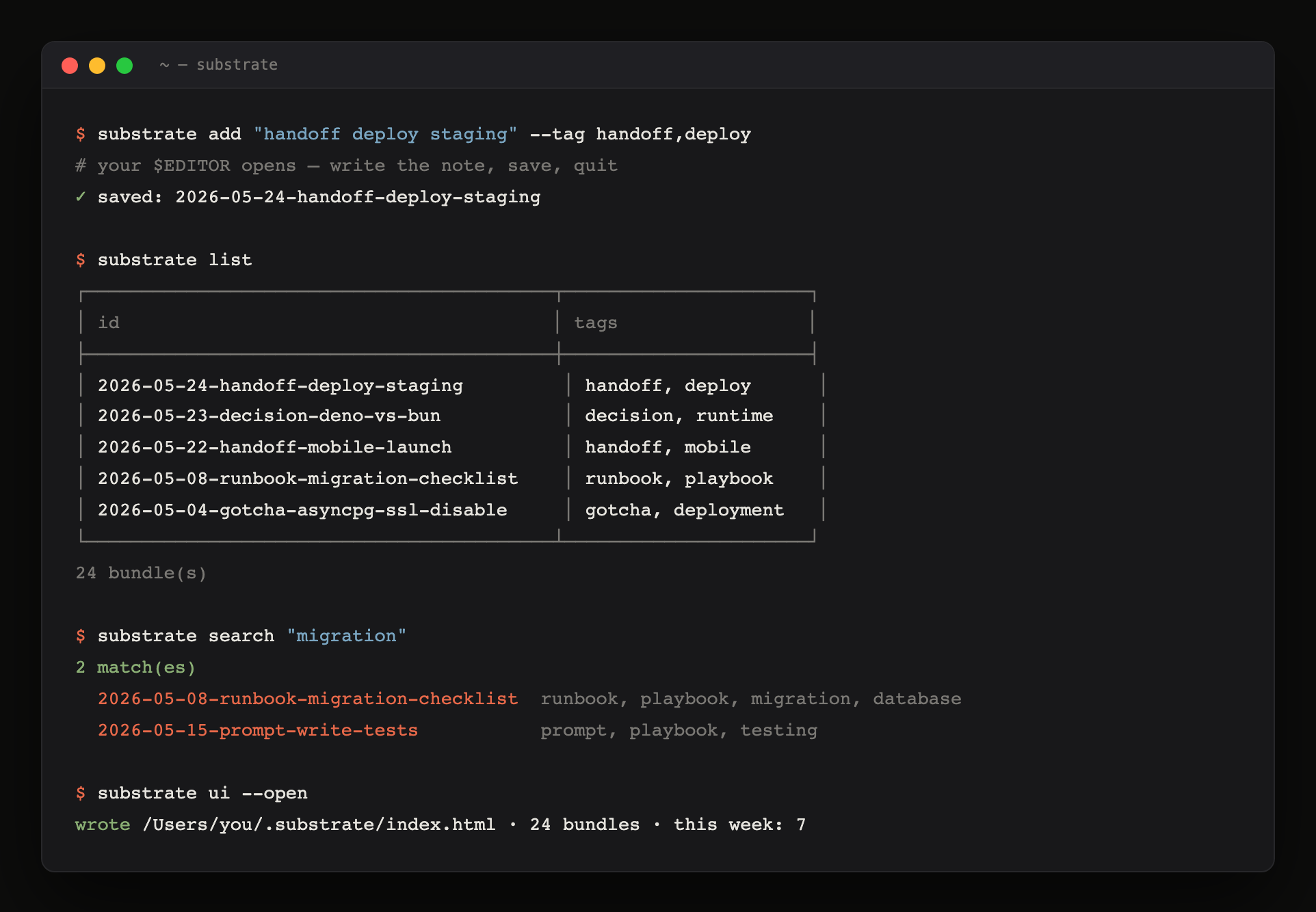Click the 'gotcha, deployment' tags cell

coord(685,510)
